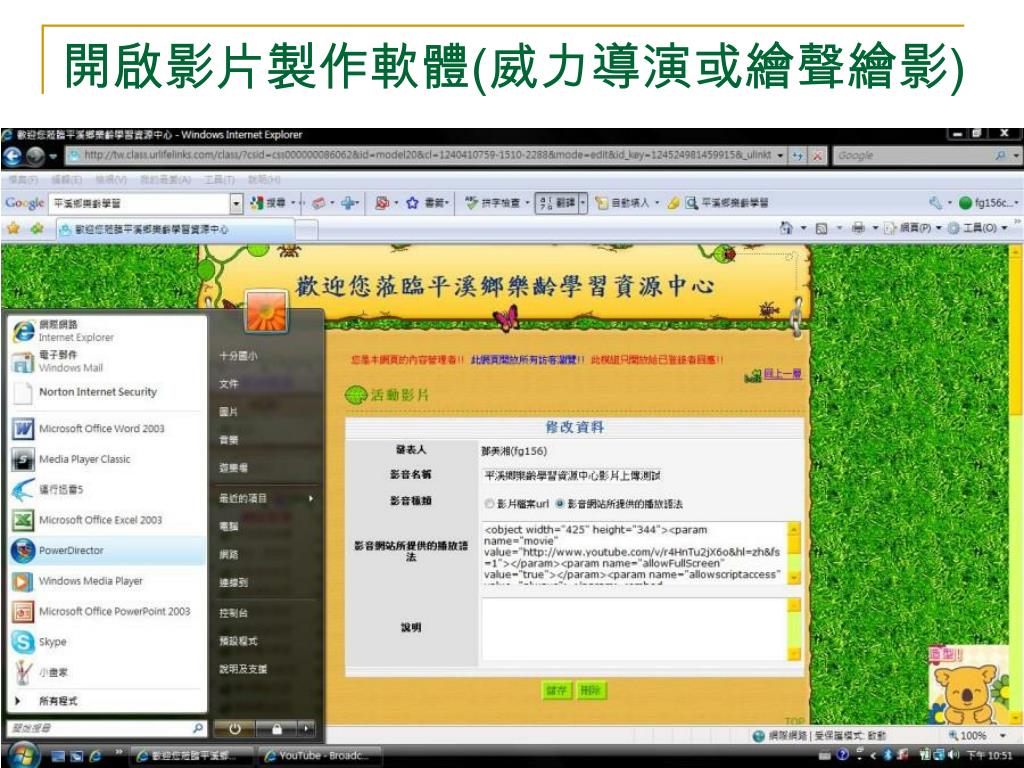The height and width of the screenshot is (768, 1024).
Task: Click the browser forward arrow
Action: (35, 156)
